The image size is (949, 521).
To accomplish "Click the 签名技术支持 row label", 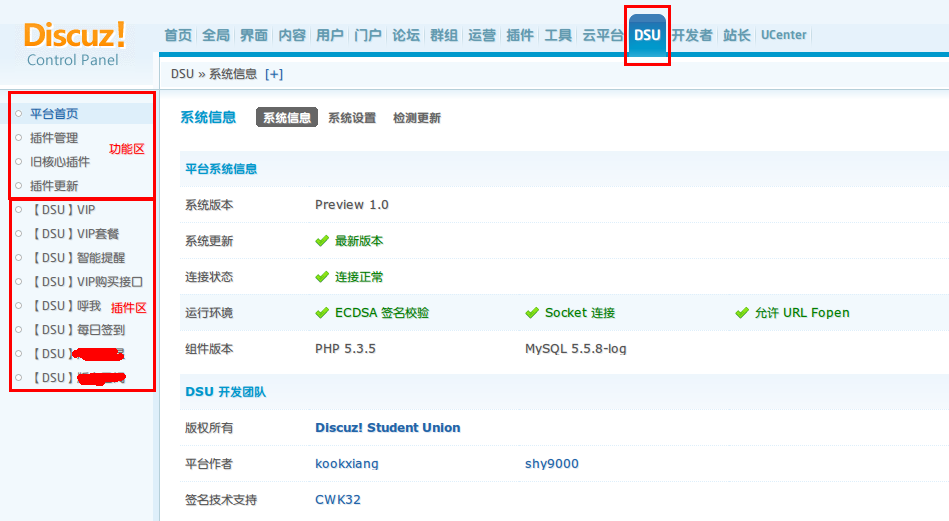I will pyautogui.click(x=222, y=500).
